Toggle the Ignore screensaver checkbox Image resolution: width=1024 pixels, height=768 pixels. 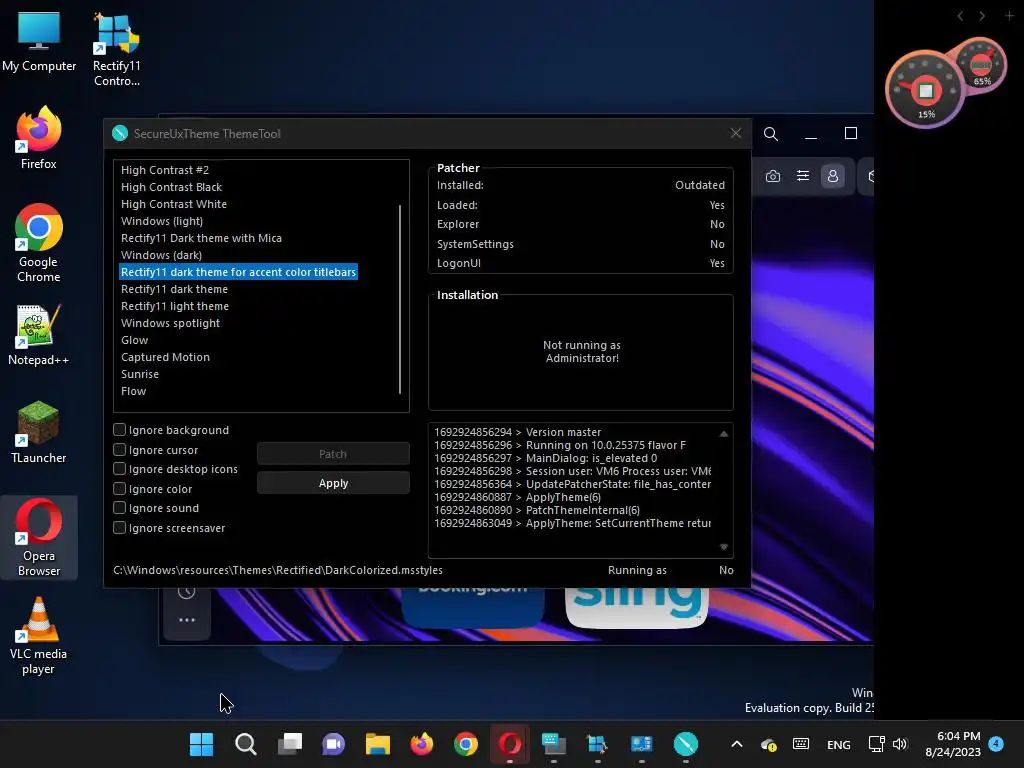[120, 528]
